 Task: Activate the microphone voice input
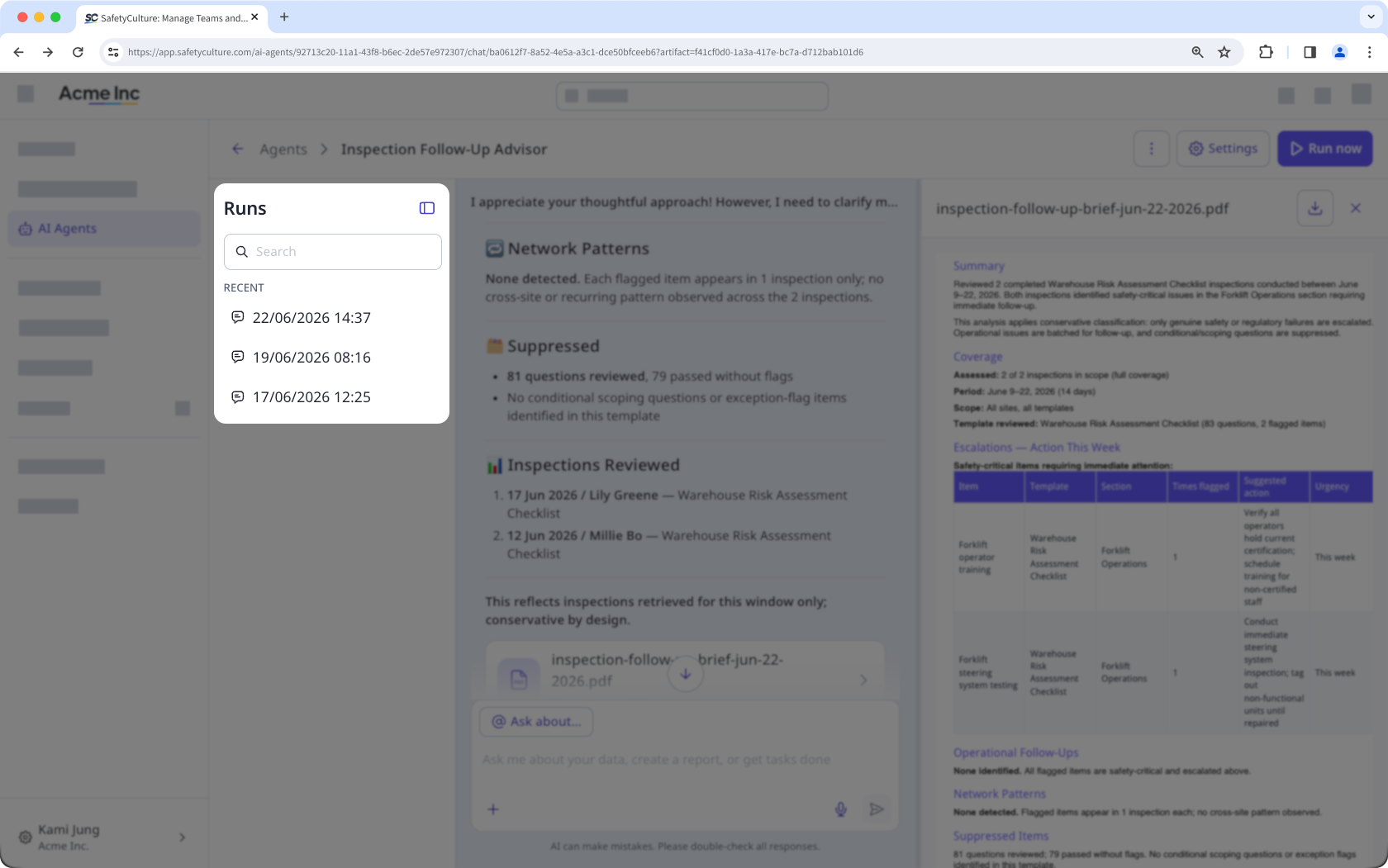click(841, 809)
